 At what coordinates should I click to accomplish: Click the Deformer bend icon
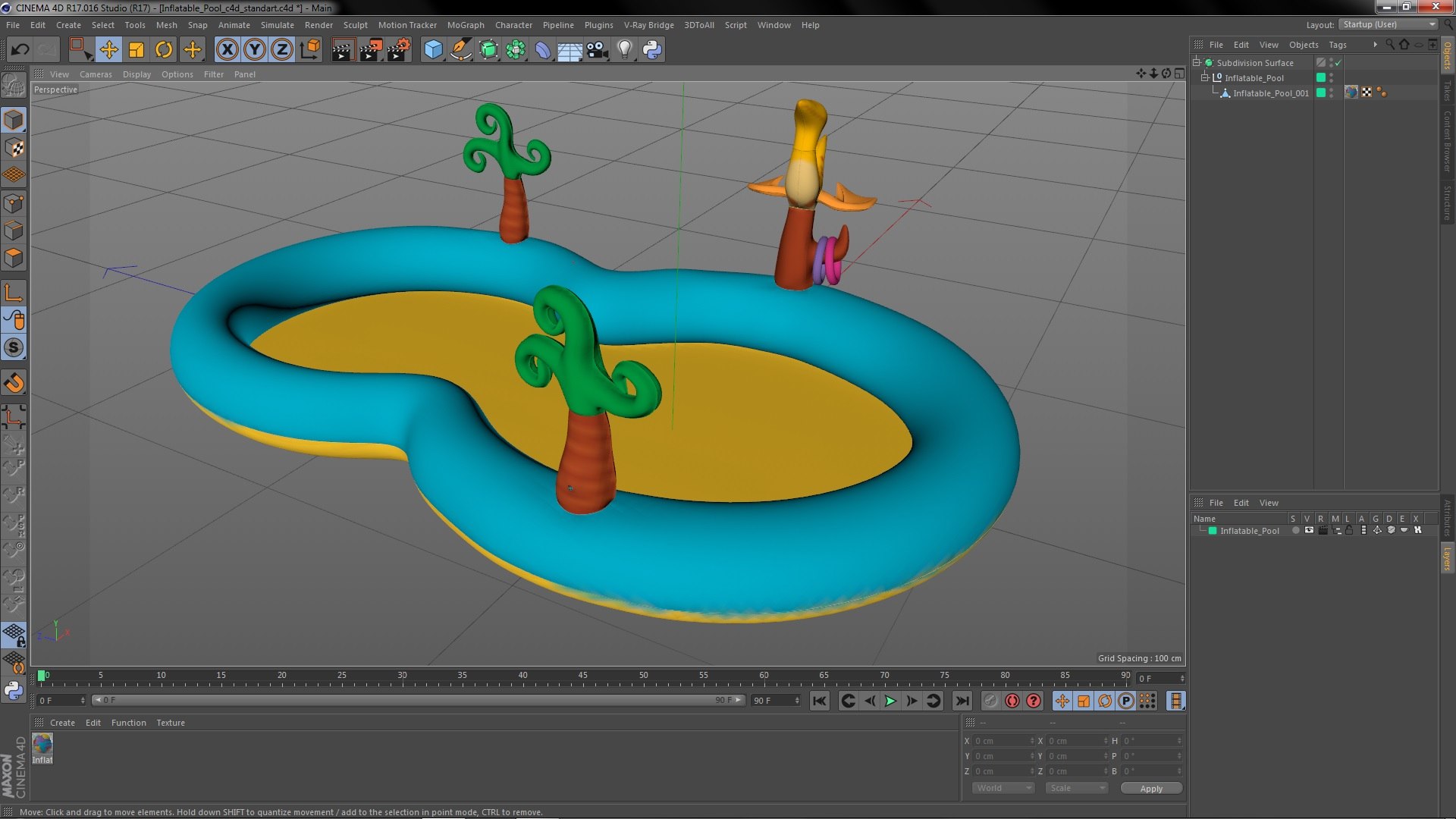(543, 50)
